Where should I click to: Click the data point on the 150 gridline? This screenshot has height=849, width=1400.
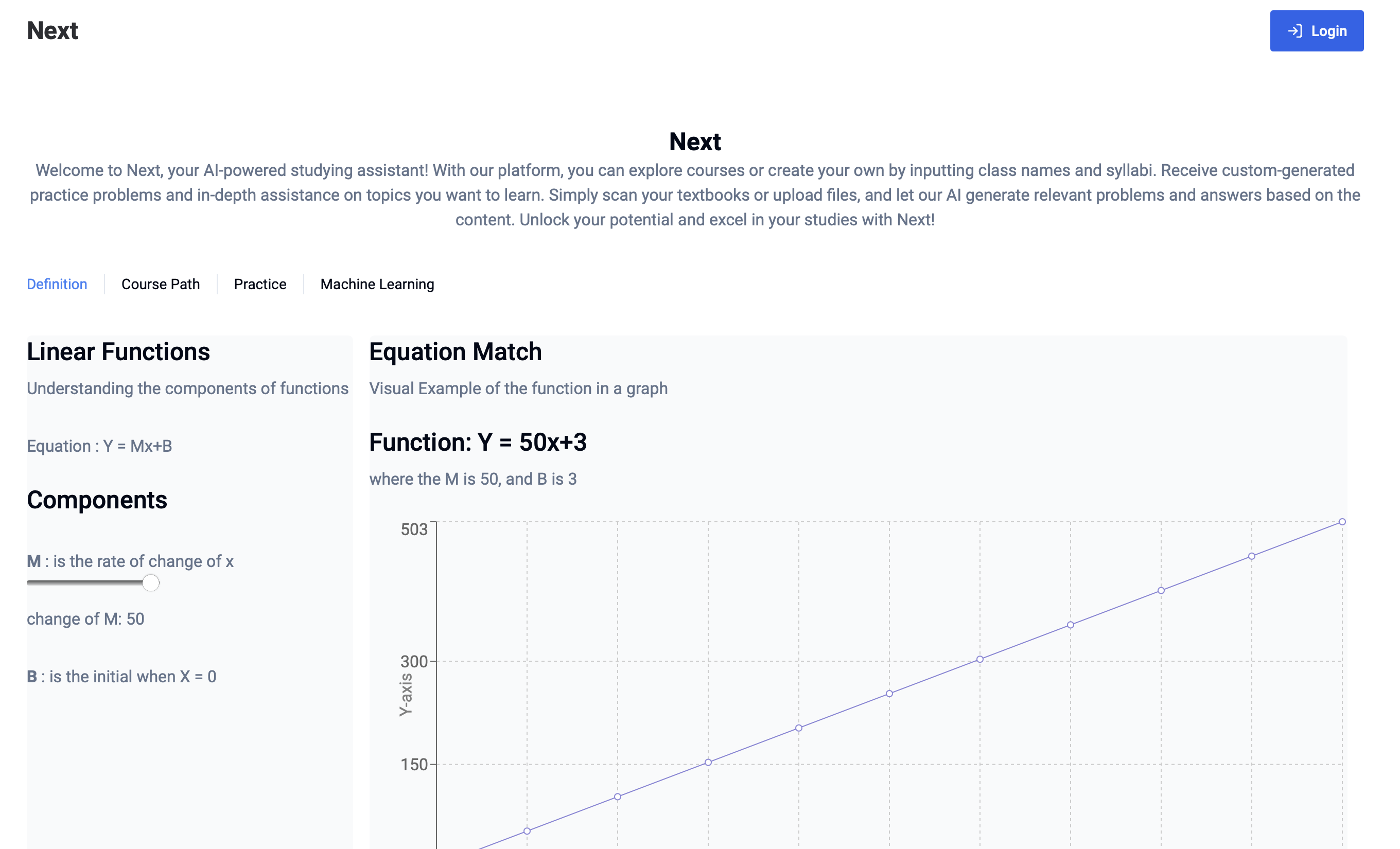tap(708, 763)
